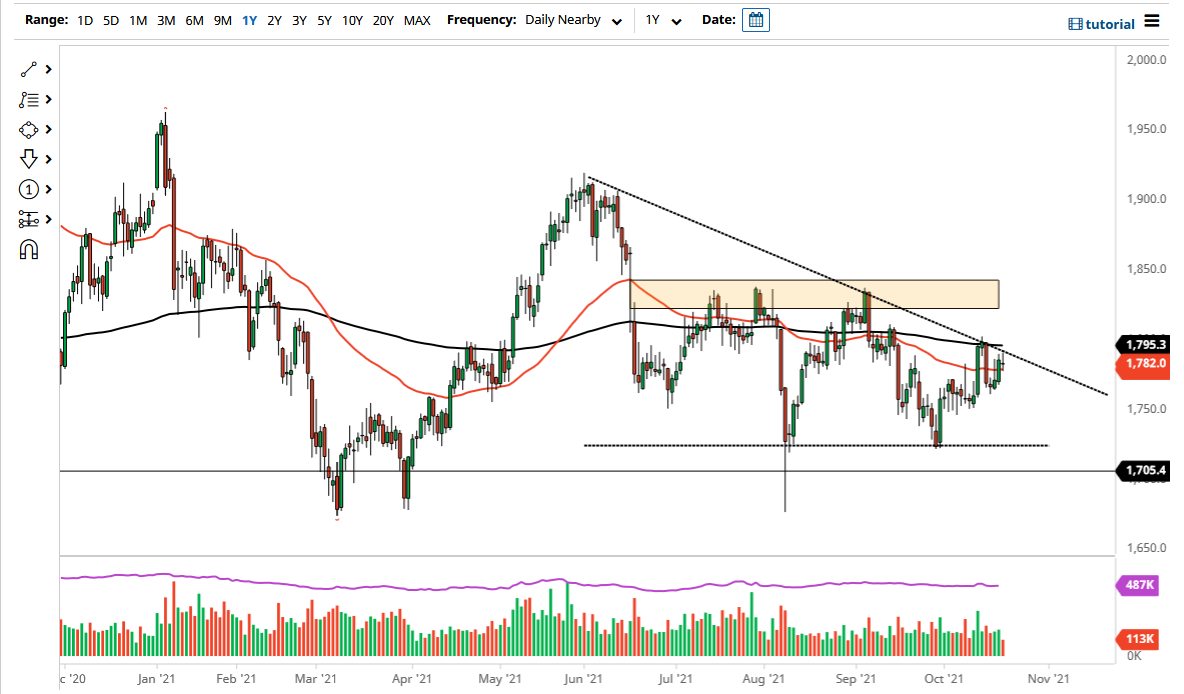Expand the alignment tool options arrow

click(x=48, y=219)
